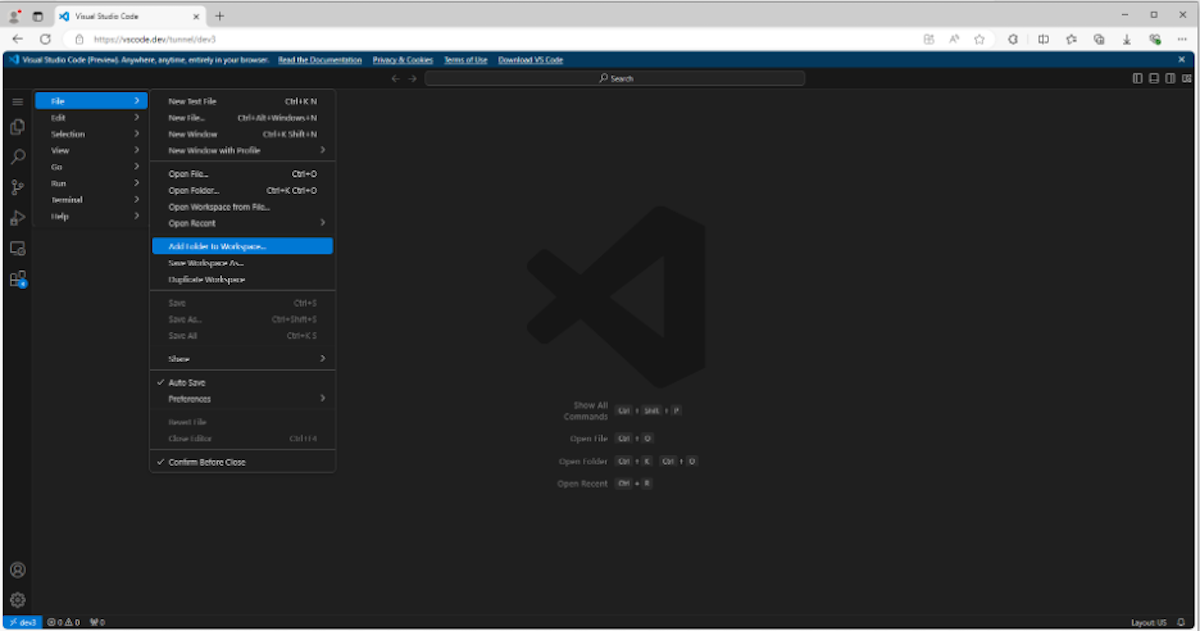Close the blue VS Code preview banner
Viewport: 1200px width, 631px height.
(1181, 60)
